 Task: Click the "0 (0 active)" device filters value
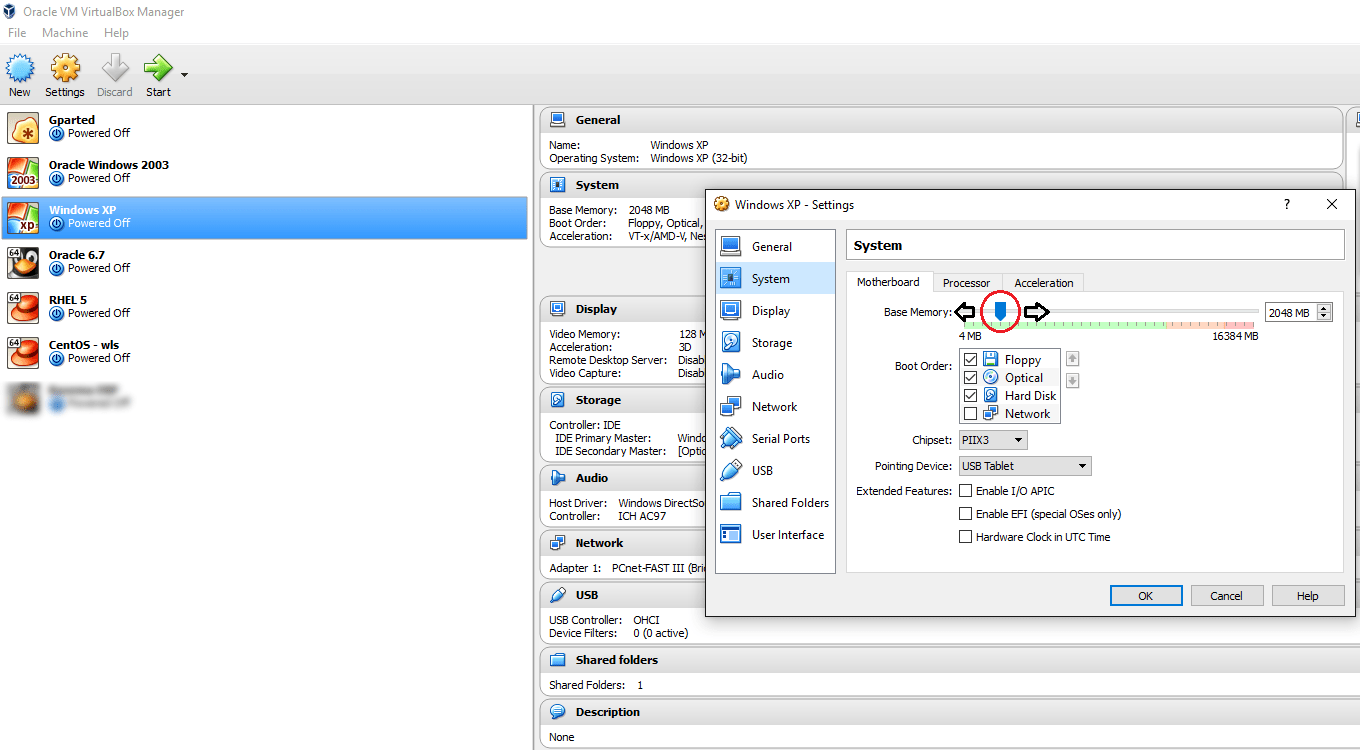(x=660, y=633)
